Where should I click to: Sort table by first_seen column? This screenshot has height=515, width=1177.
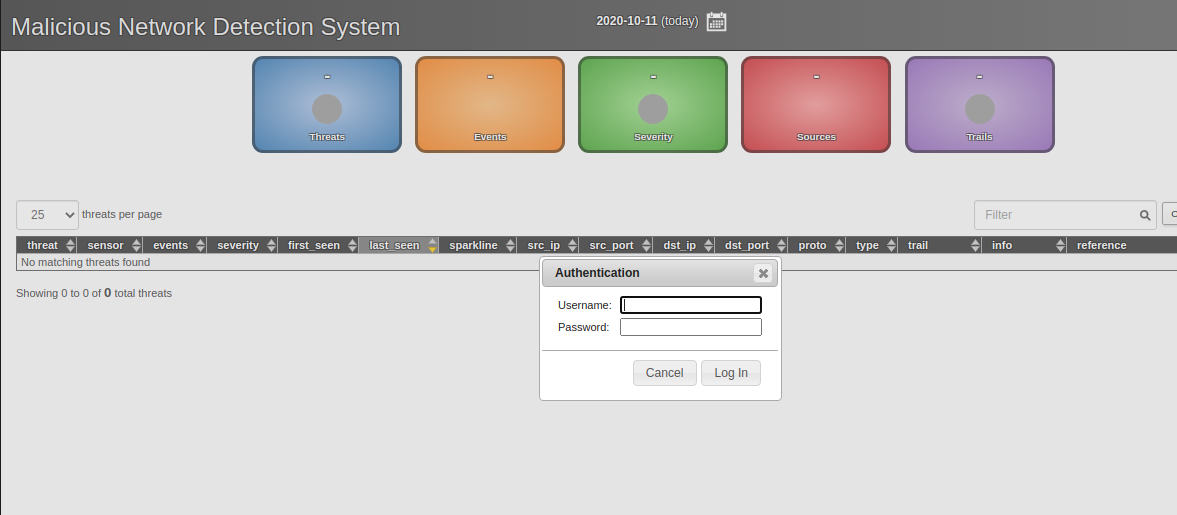coord(318,245)
